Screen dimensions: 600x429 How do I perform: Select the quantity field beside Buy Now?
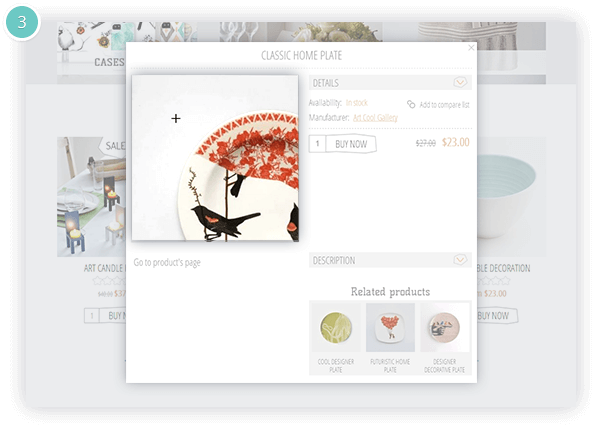(317, 144)
